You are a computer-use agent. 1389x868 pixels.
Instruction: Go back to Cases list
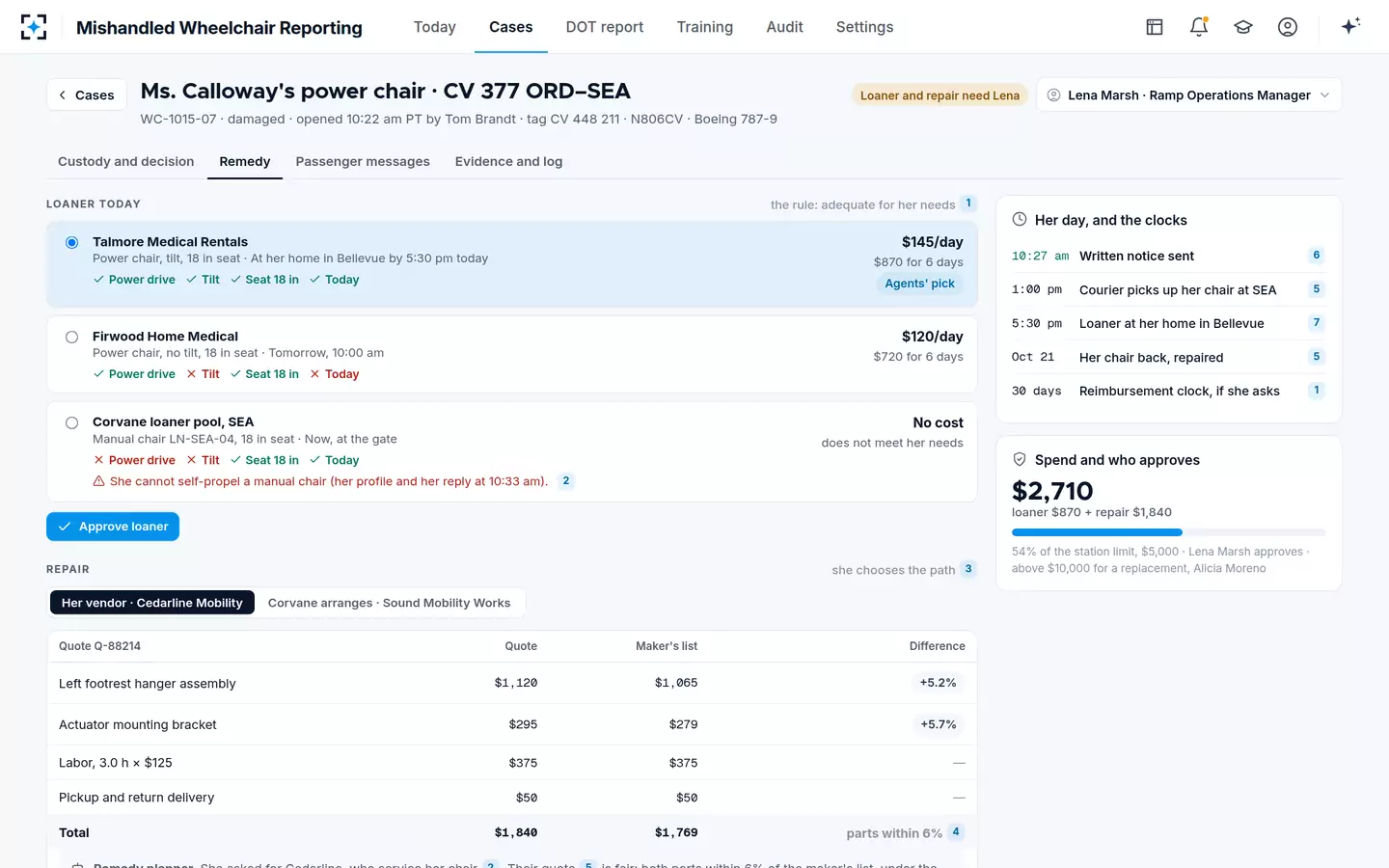(87, 95)
